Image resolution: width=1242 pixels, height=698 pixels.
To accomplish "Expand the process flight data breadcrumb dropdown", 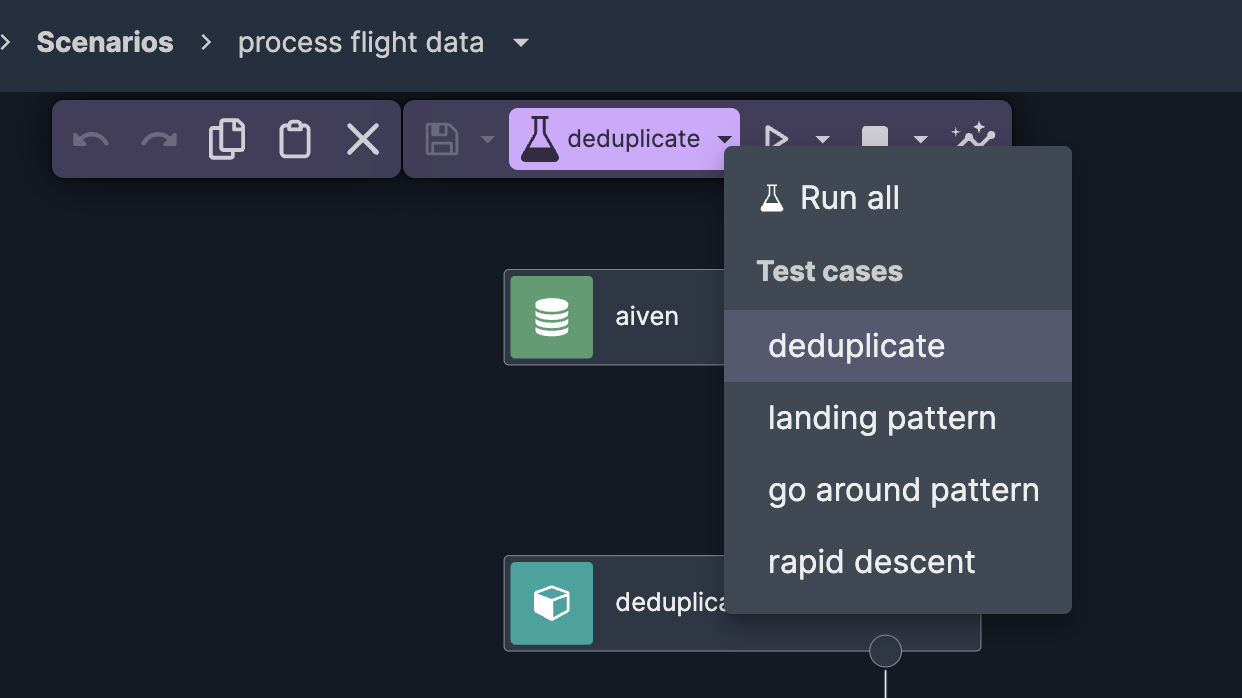I will [x=521, y=44].
